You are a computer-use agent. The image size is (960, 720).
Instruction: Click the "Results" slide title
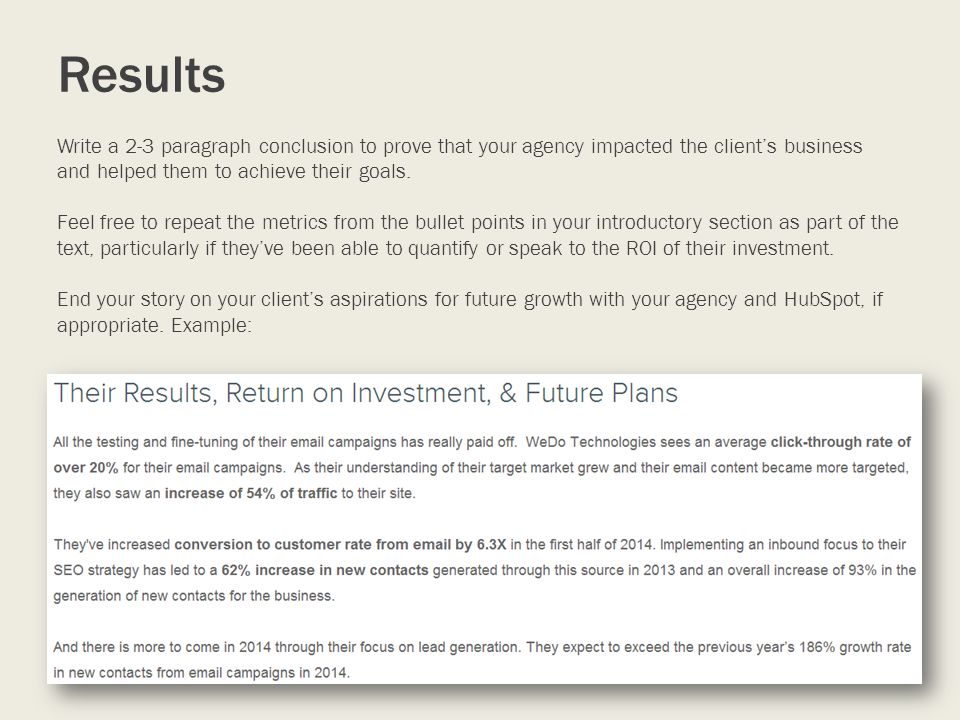pyautogui.click(x=141, y=75)
